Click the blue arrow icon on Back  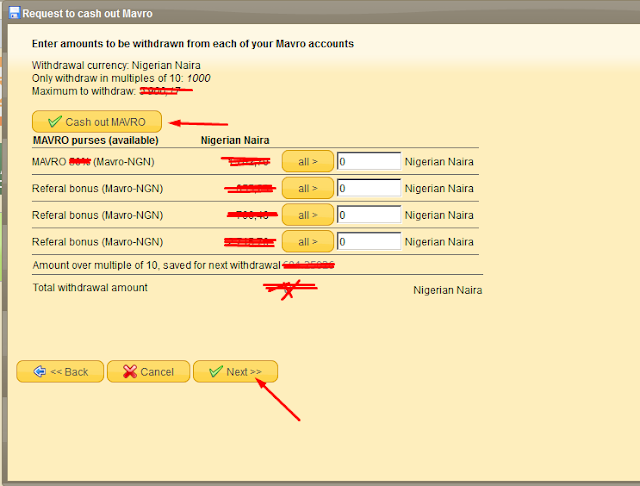click(40, 371)
